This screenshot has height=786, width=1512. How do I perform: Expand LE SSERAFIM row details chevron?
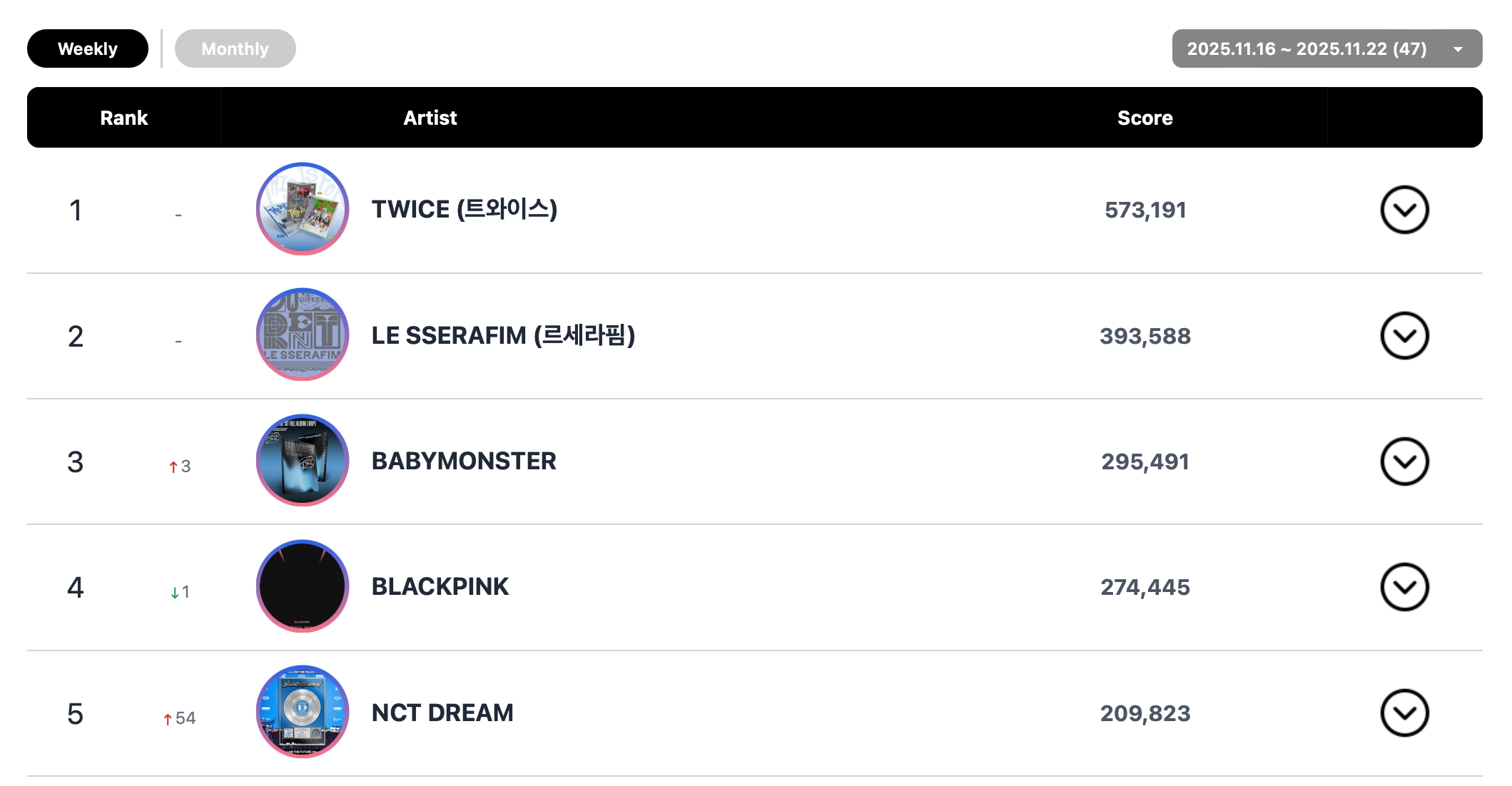click(x=1404, y=335)
